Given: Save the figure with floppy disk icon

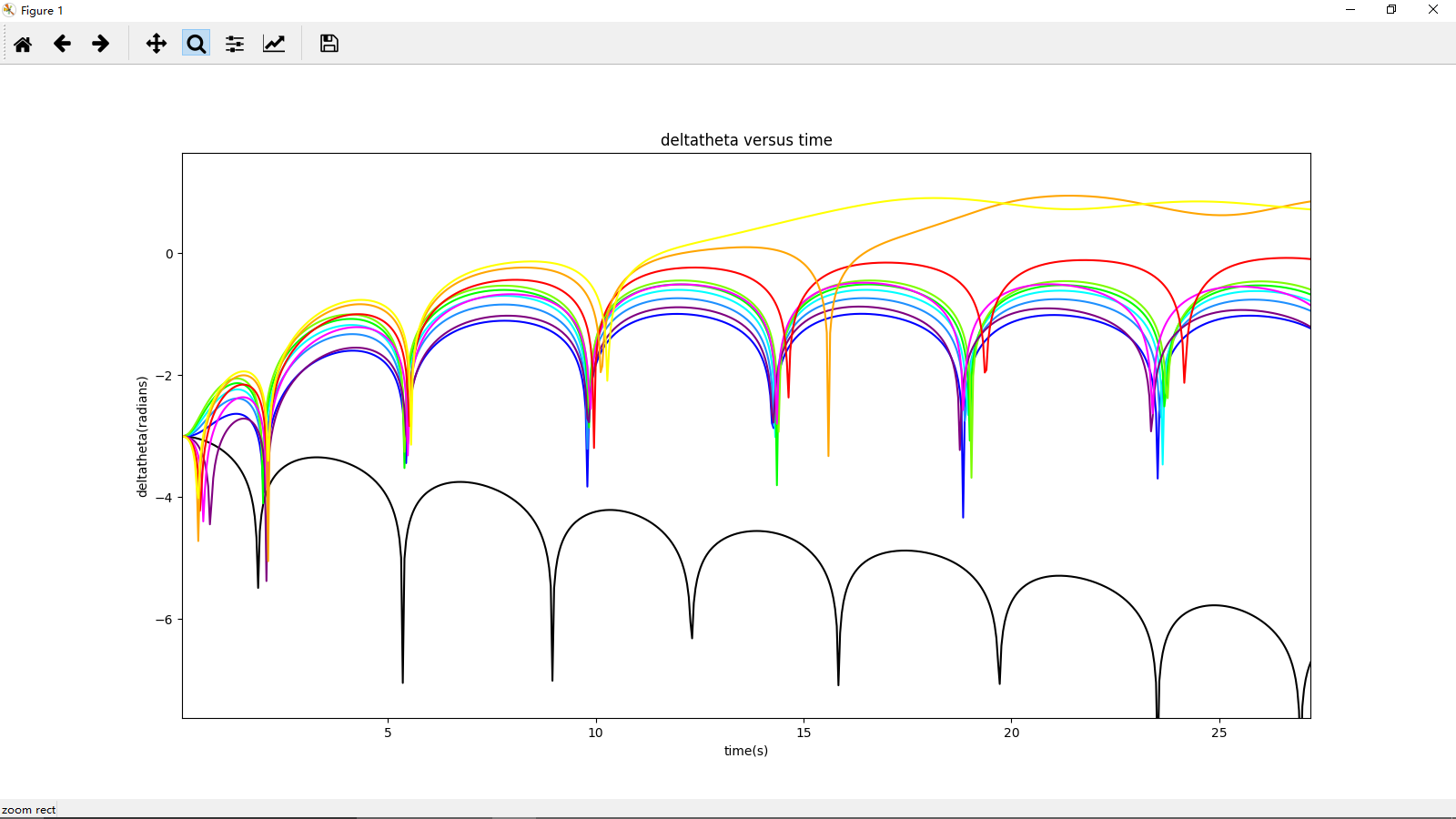Looking at the screenshot, I should pyautogui.click(x=329, y=44).
